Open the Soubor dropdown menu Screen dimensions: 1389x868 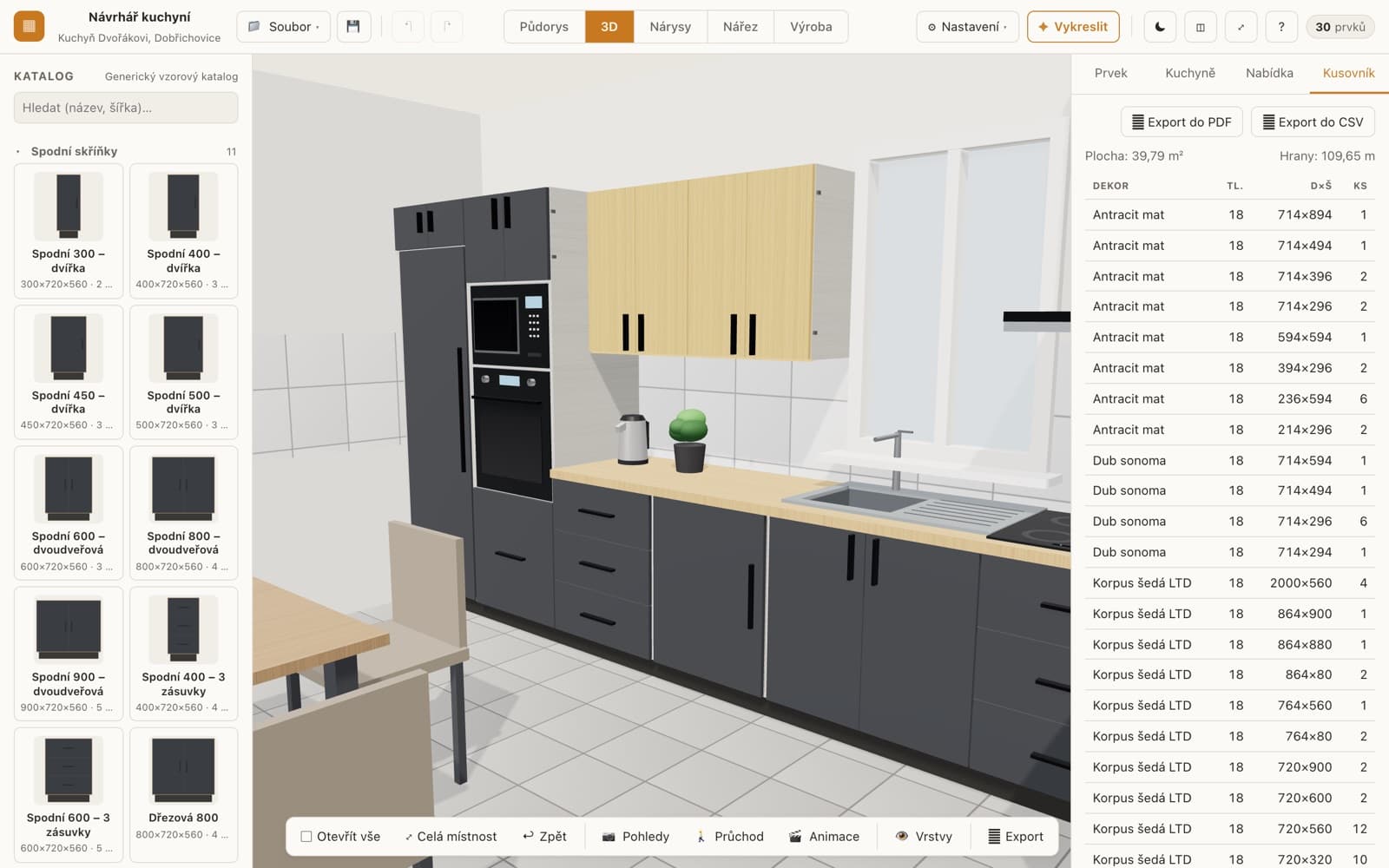[x=283, y=27]
